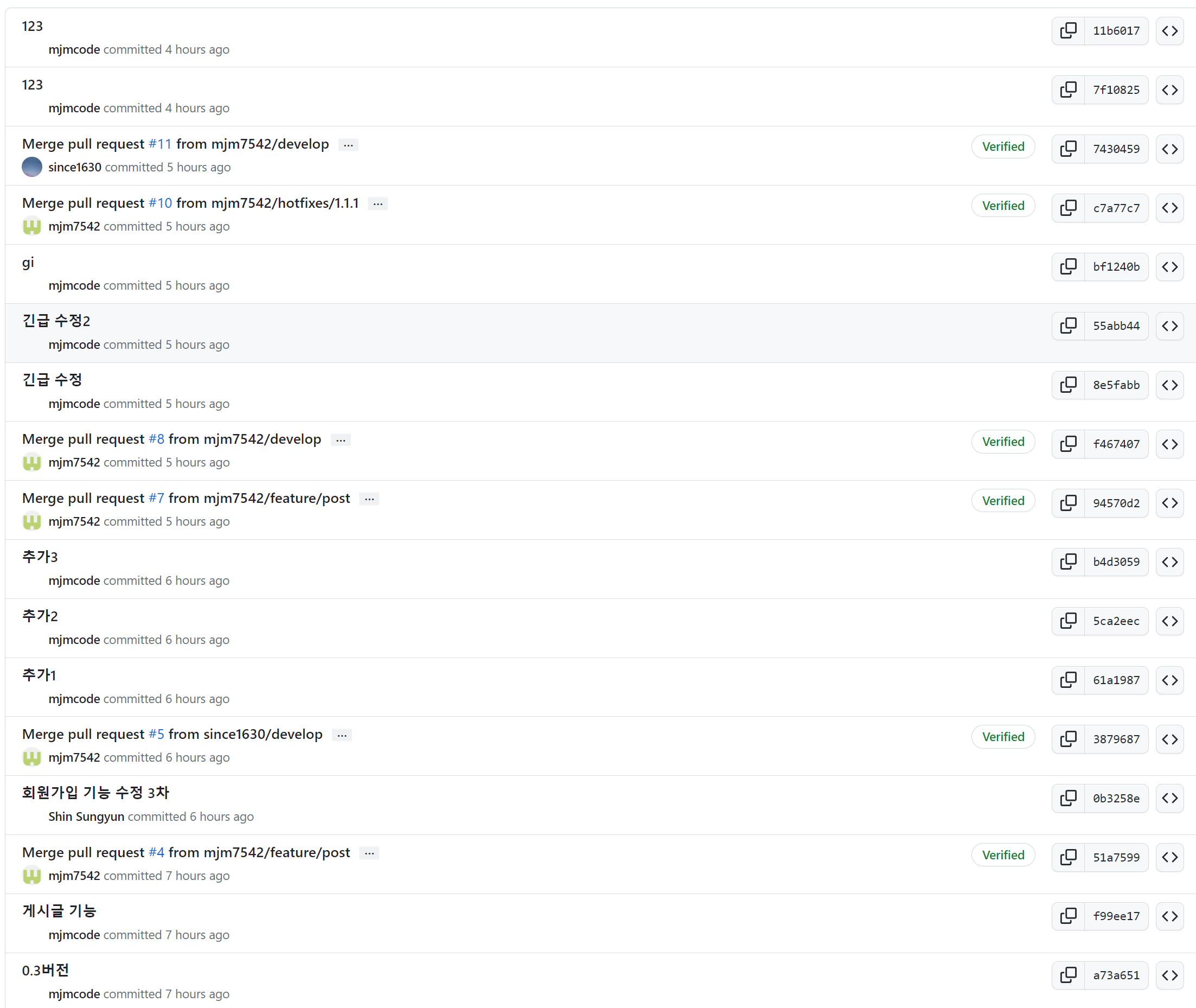Image resolution: width=1196 pixels, height=1008 pixels.
Task: Open commit titled 긴급 수정2
Action: pos(56,321)
